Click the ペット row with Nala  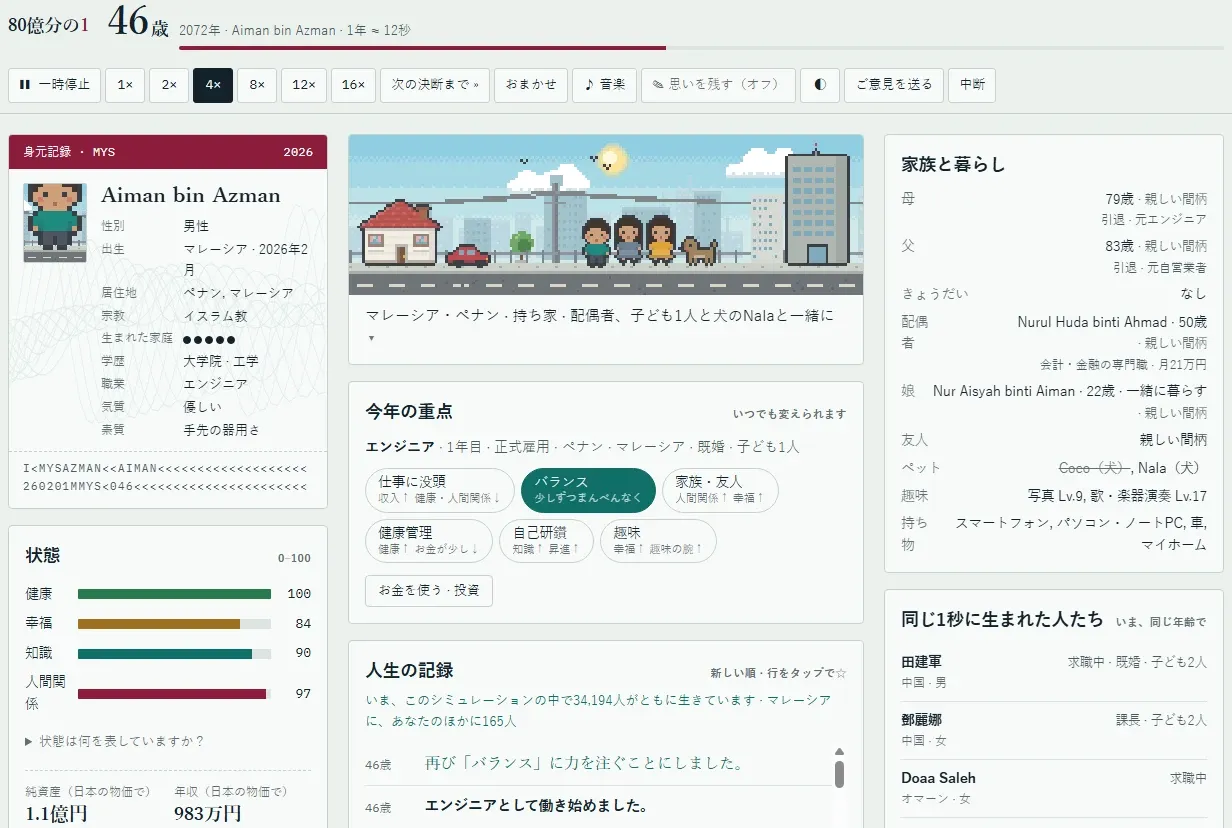coord(1054,468)
